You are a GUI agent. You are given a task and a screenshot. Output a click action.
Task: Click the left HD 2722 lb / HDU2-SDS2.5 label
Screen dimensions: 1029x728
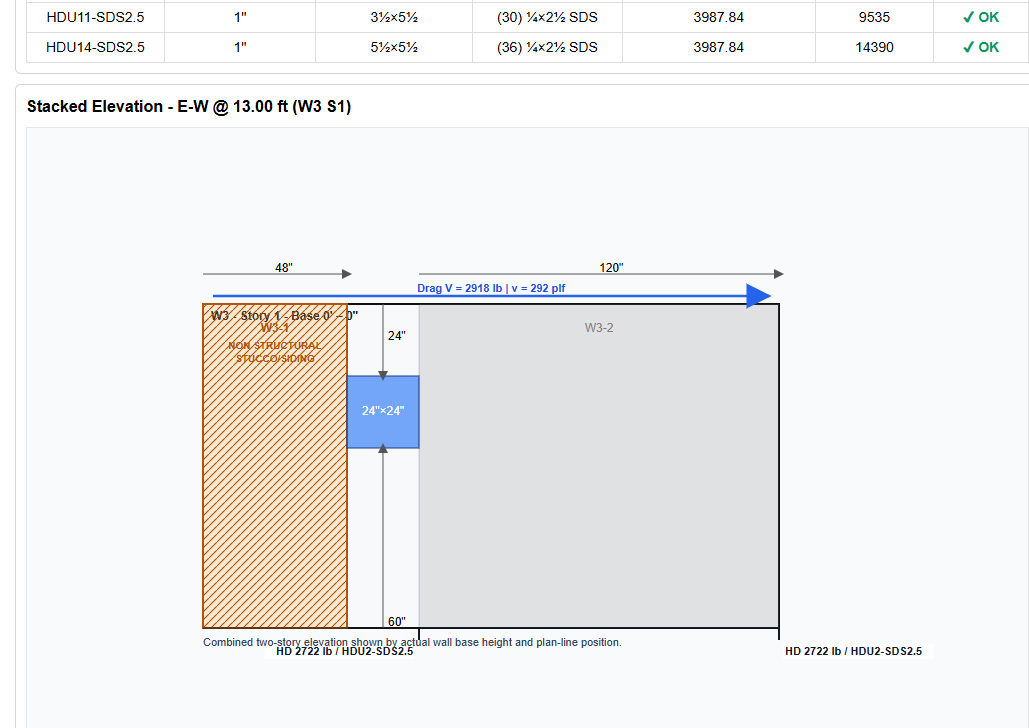pyautogui.click(x=345, y=651)
